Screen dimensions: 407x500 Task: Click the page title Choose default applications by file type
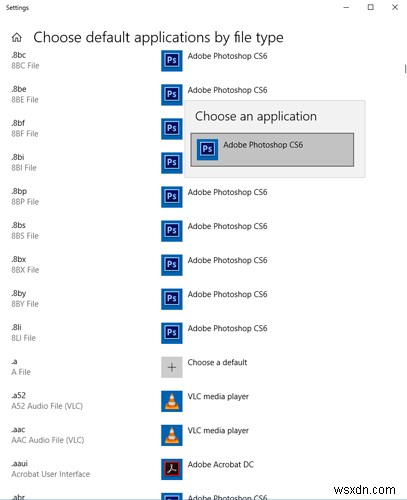coord(158,37)
